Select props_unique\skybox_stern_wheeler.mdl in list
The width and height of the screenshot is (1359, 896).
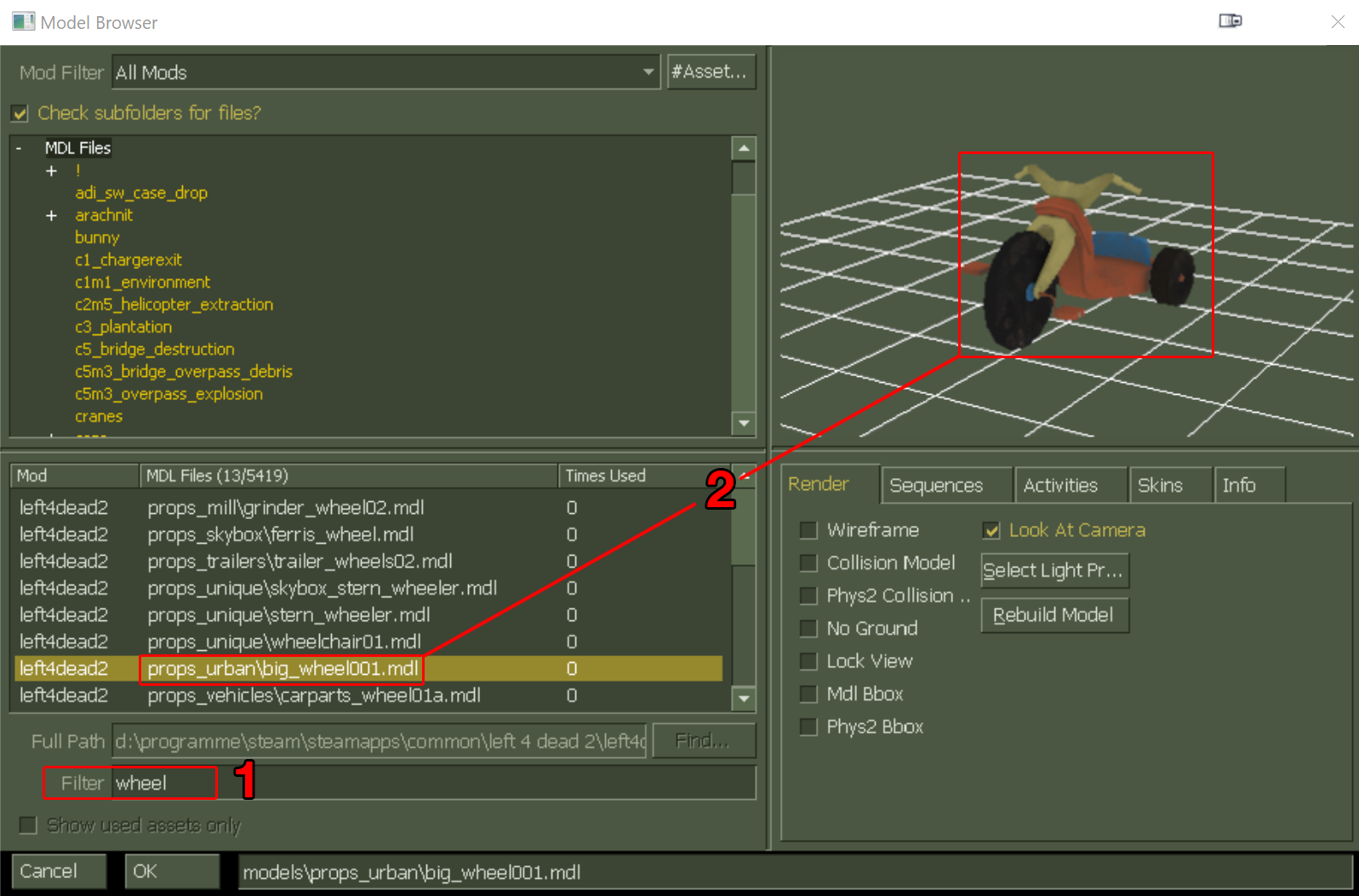pyautogui.click(x=370, y=588)
